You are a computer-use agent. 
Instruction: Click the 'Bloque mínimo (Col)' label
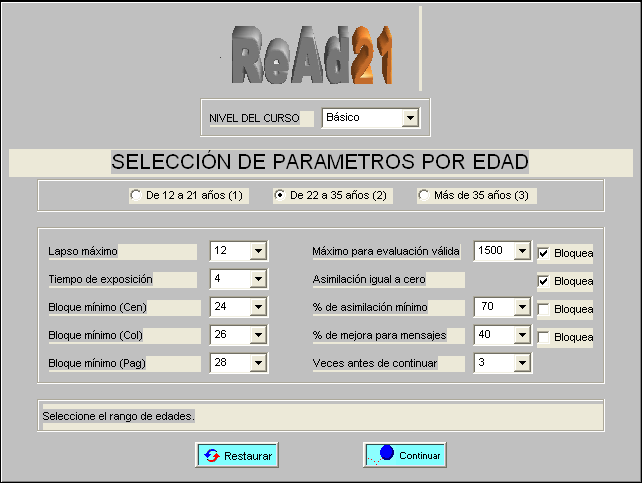tap(95, 335)
